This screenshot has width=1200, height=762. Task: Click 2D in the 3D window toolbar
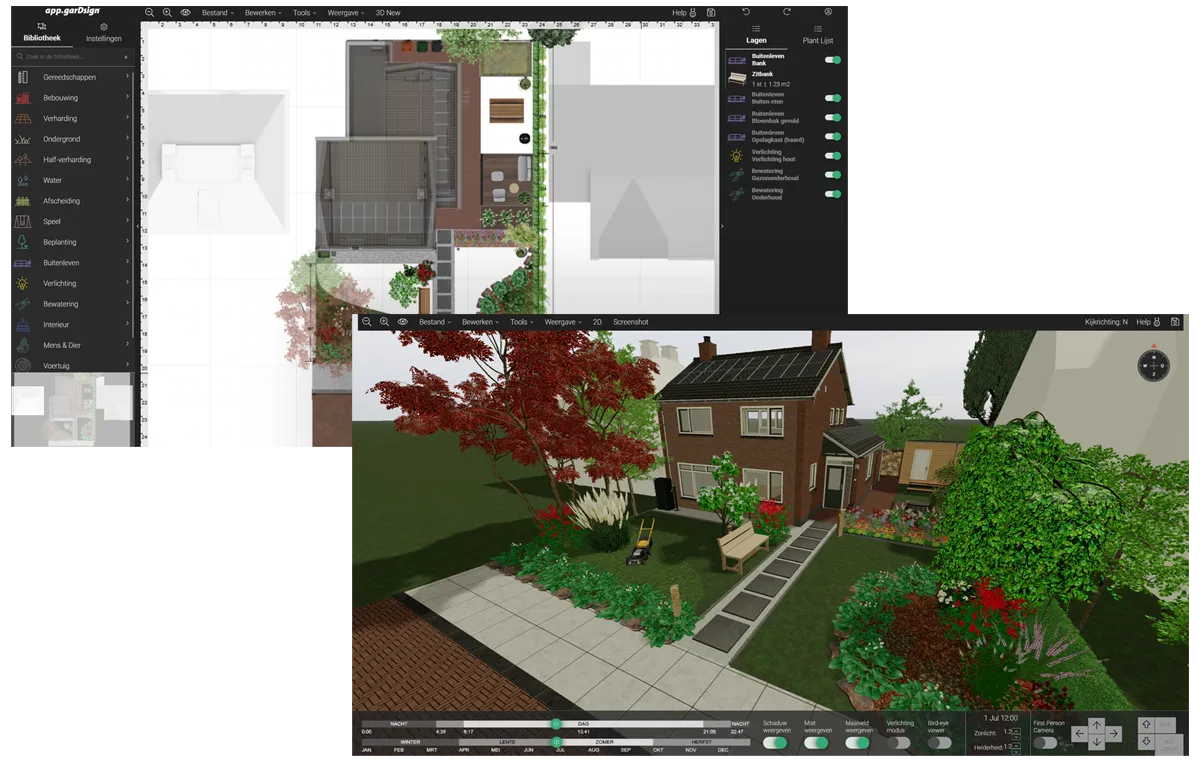[597, 322]
